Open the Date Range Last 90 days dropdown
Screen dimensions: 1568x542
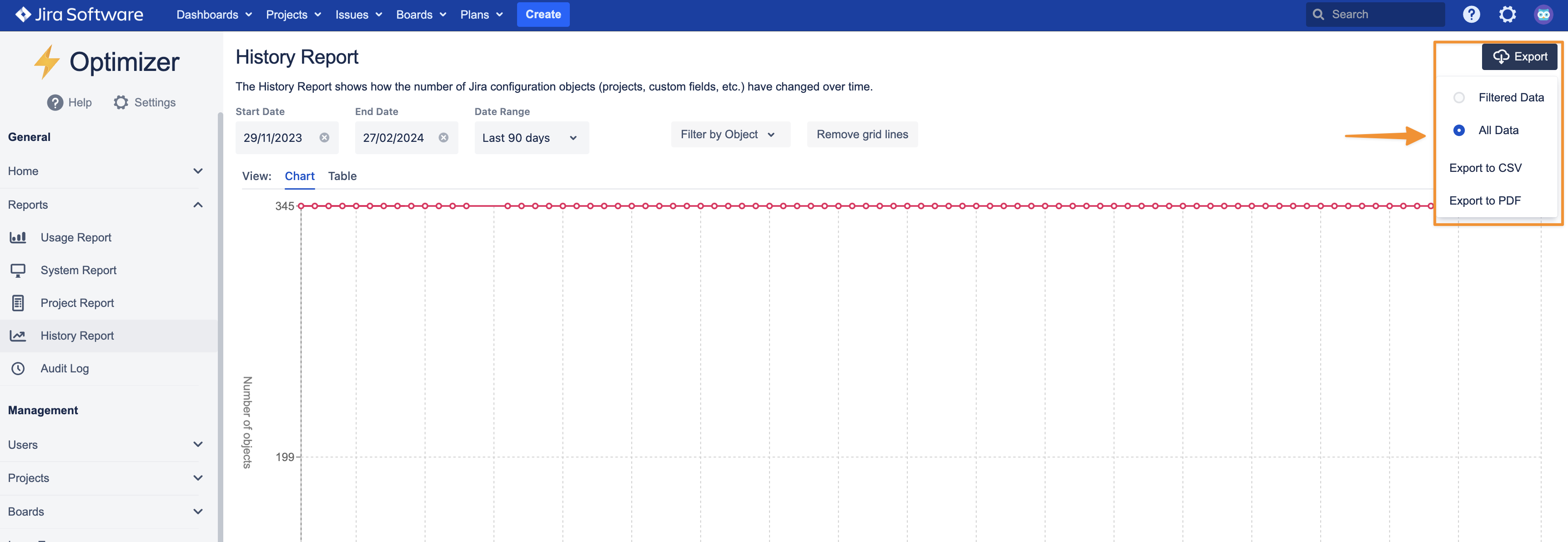pos(530,138)
